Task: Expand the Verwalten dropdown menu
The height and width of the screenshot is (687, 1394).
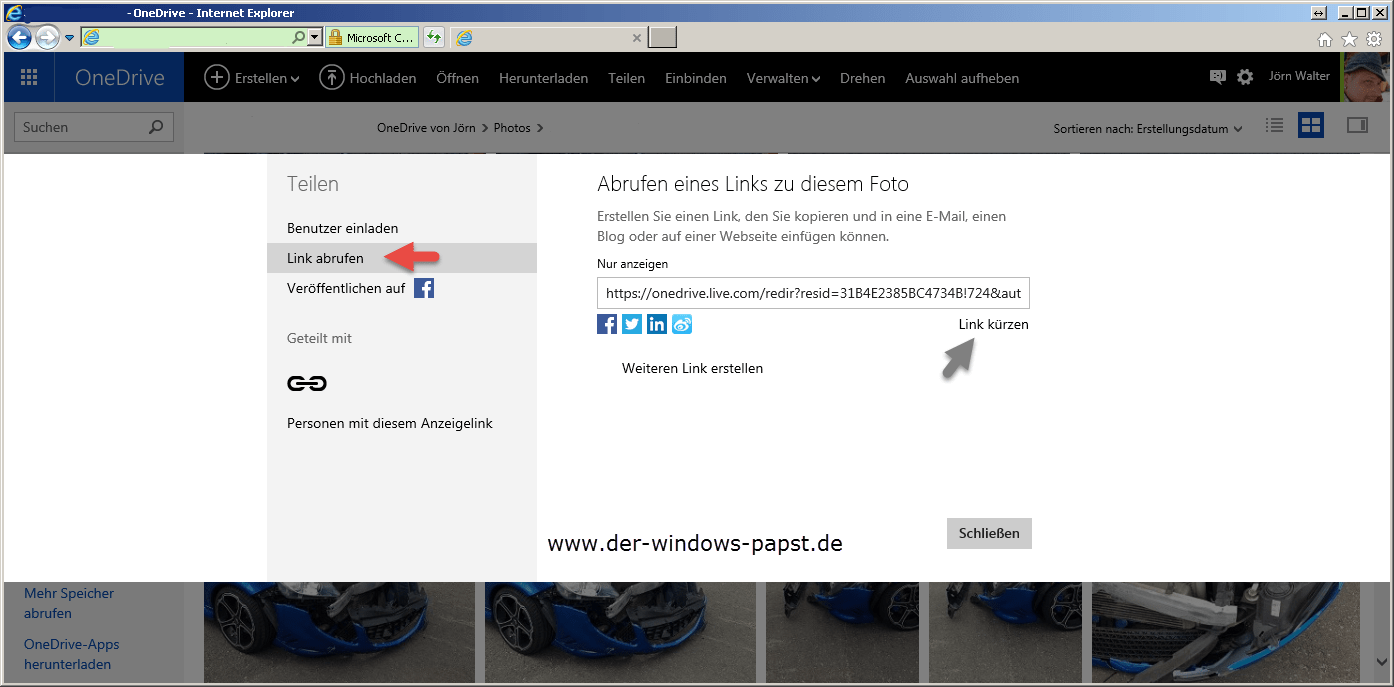Action: point(783,78)
